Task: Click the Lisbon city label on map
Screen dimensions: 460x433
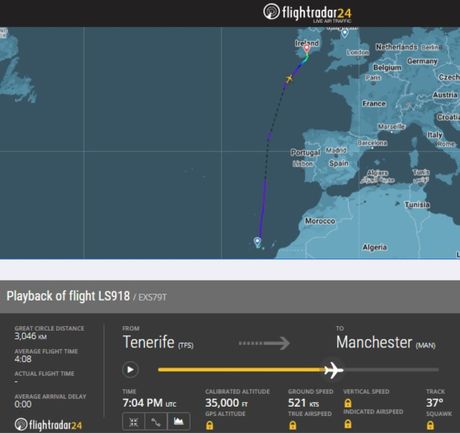Action: tap(303, 164)
